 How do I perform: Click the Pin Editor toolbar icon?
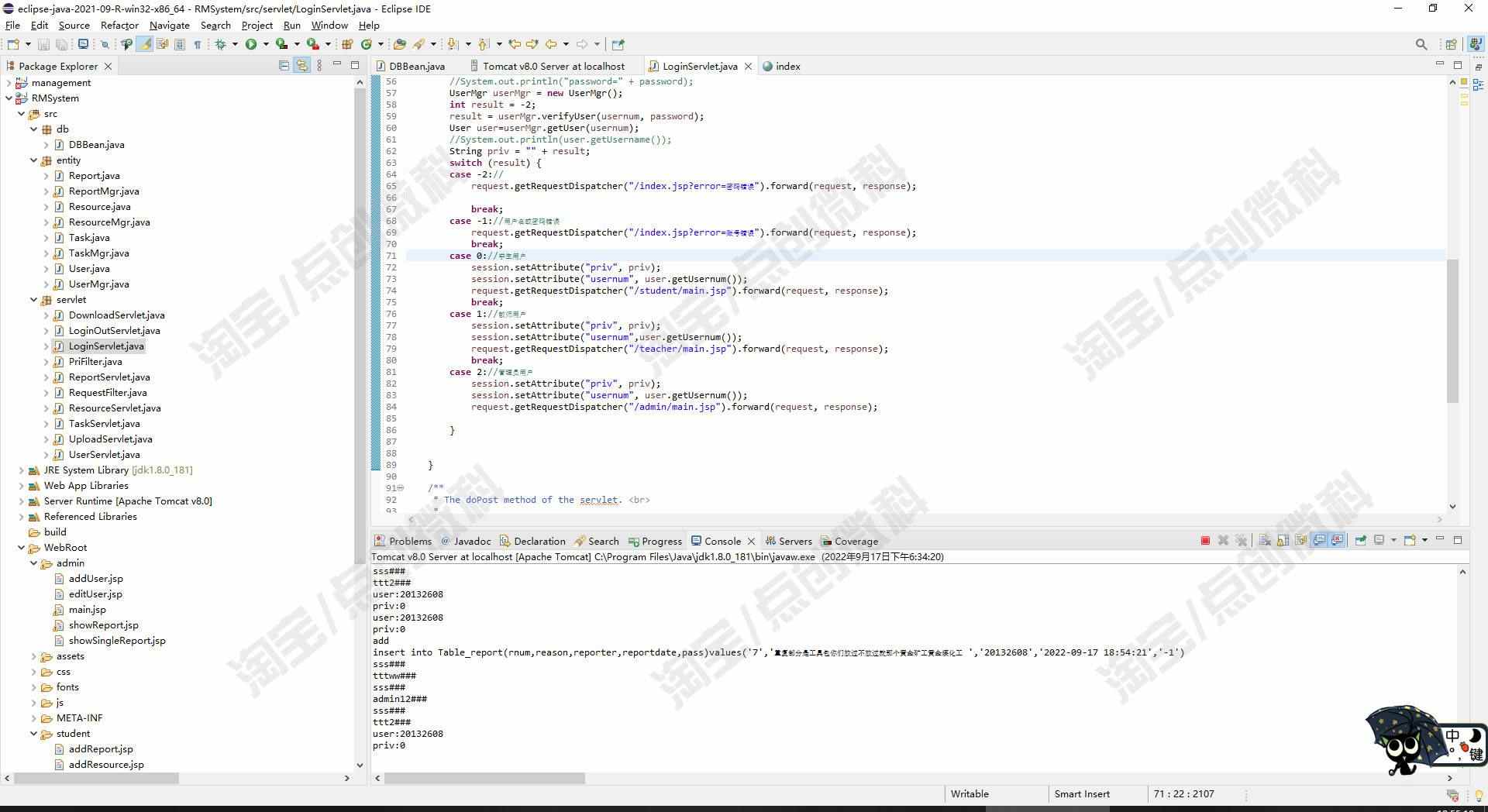(618, 44)
